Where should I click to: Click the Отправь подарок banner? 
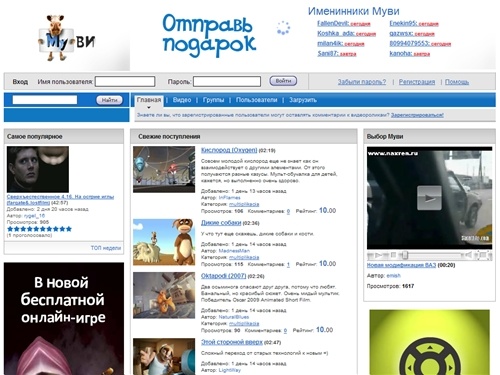(x=209, y=35)
